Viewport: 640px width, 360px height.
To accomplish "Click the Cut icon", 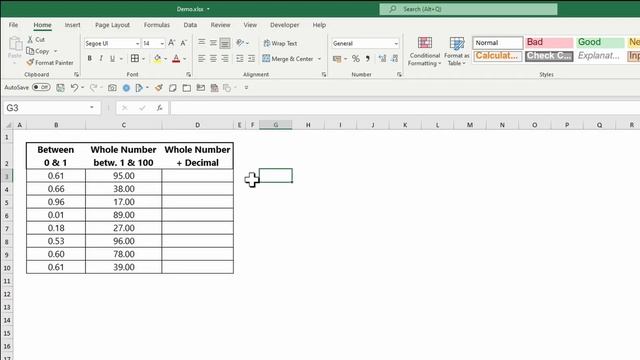I will pyautogui.click(x=31, y=40).
